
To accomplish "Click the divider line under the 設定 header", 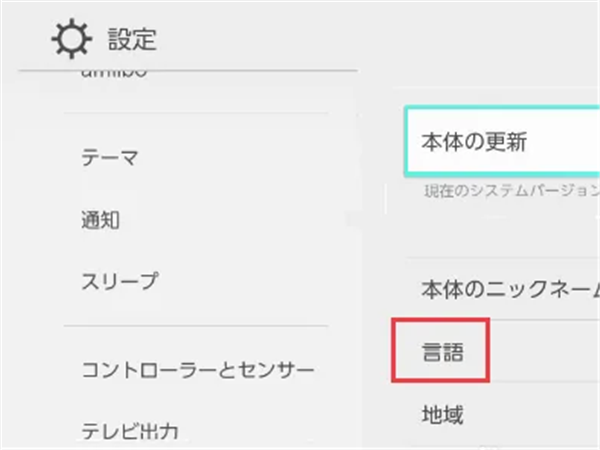I will [x=200, y=70].
